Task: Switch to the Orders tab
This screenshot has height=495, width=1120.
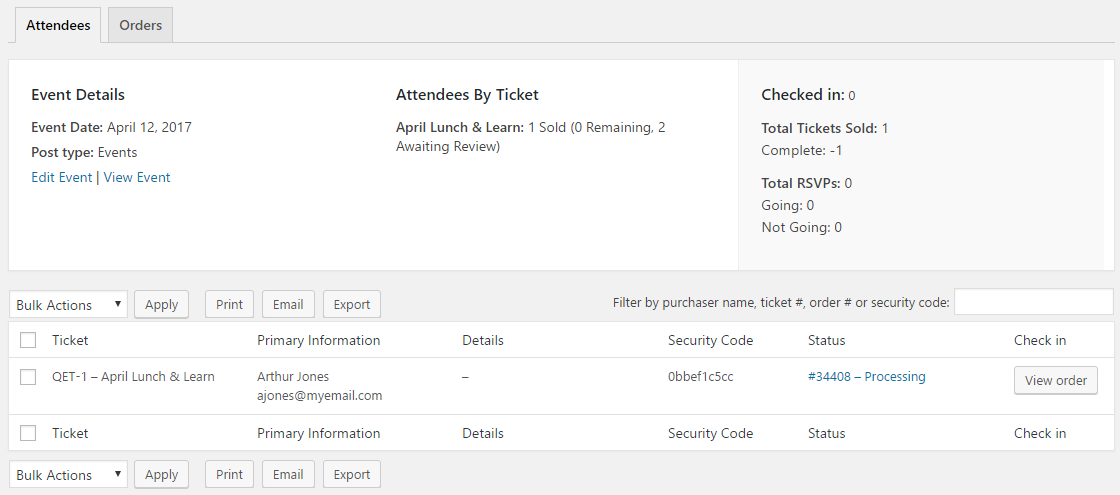Action: [x=140, y=25]
